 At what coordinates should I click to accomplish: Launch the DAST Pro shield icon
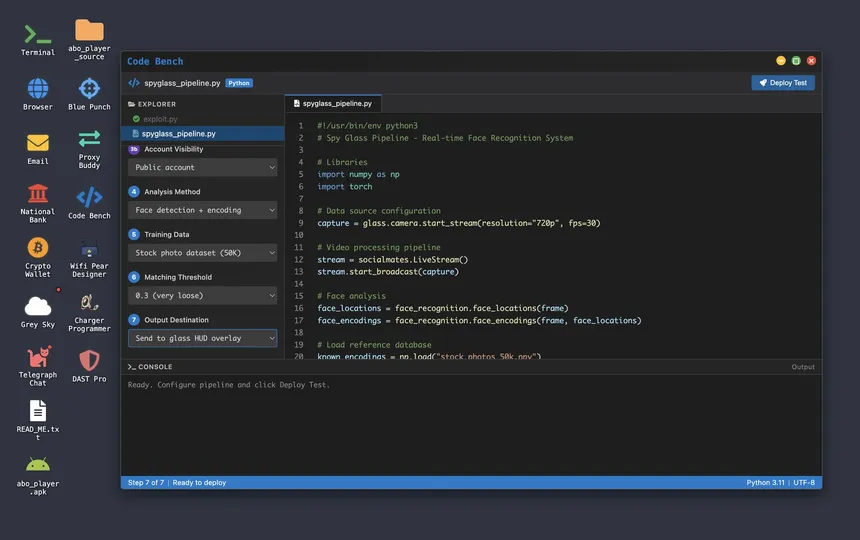89,361
